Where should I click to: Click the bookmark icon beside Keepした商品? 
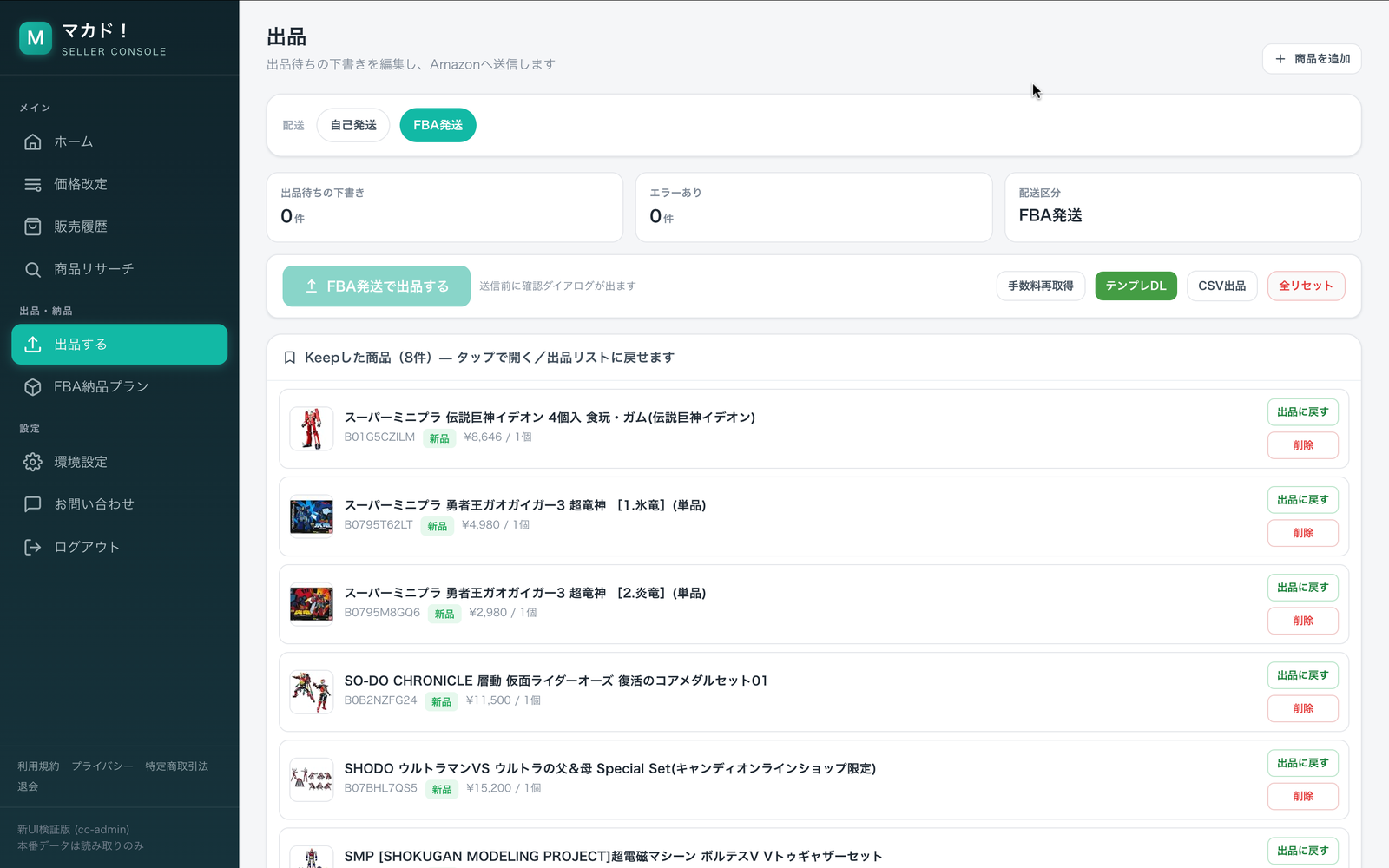(x=290, y=358)
